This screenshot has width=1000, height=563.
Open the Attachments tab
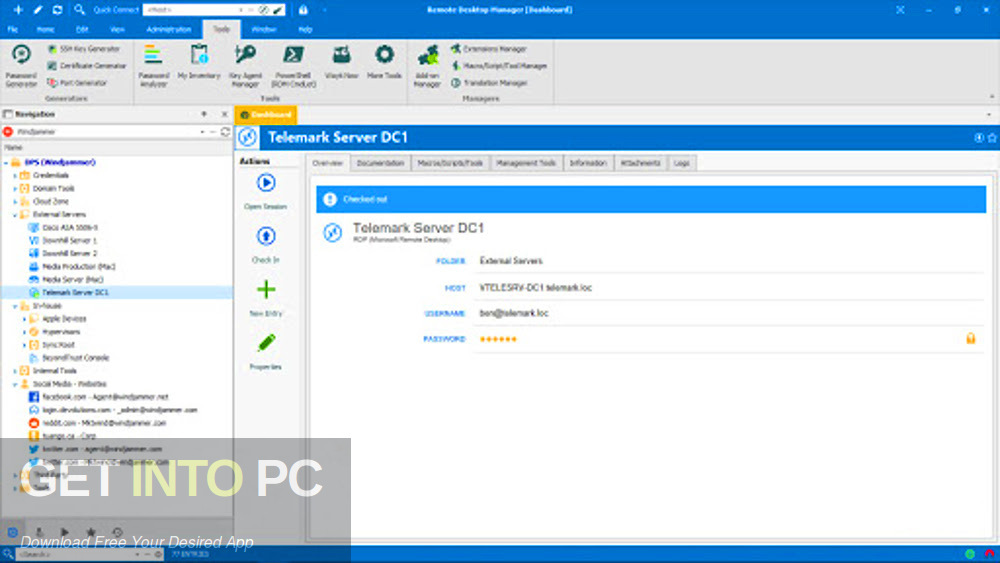point(640,163)
